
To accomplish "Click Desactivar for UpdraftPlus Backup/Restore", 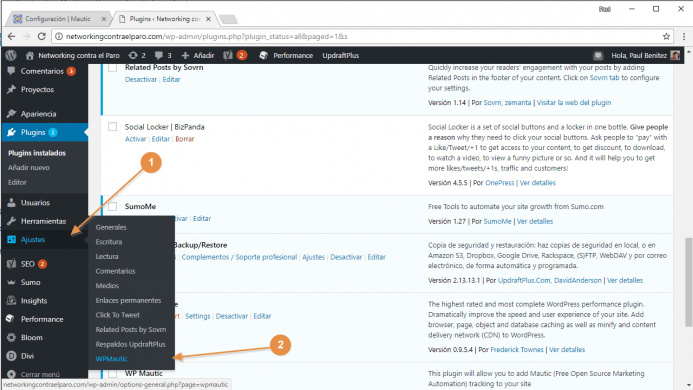I will pos(346,257).
